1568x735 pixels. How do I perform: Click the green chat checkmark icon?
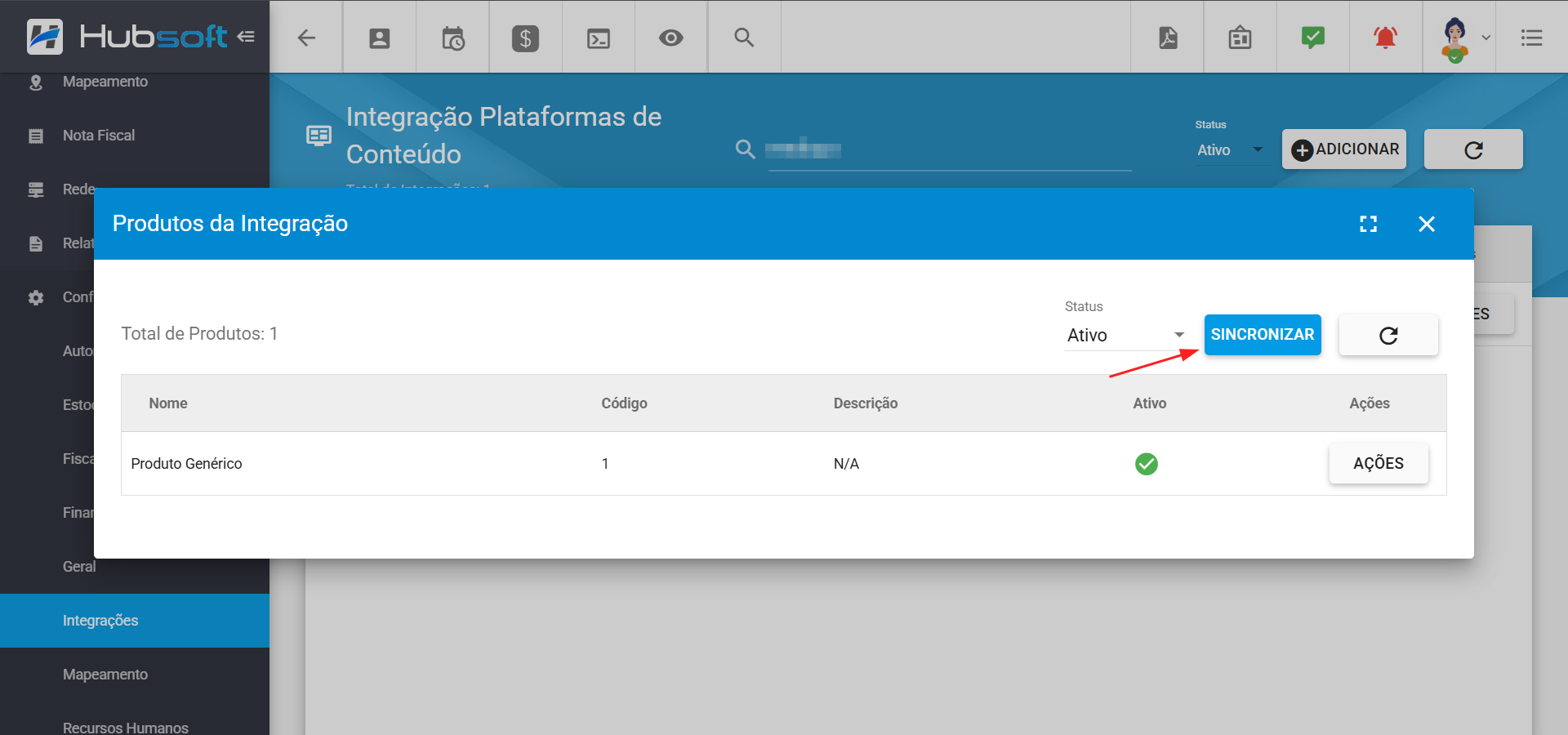pyautogui.click(x=1313, y=38)
